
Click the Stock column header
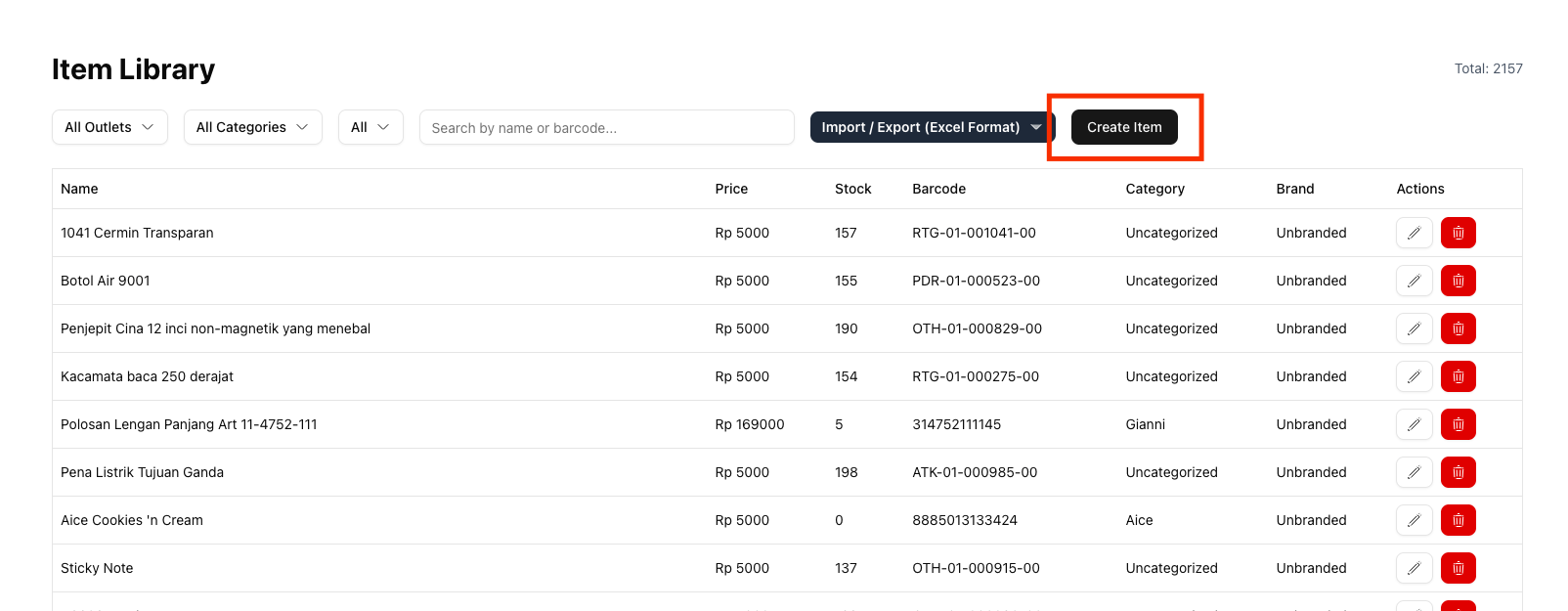852,189
